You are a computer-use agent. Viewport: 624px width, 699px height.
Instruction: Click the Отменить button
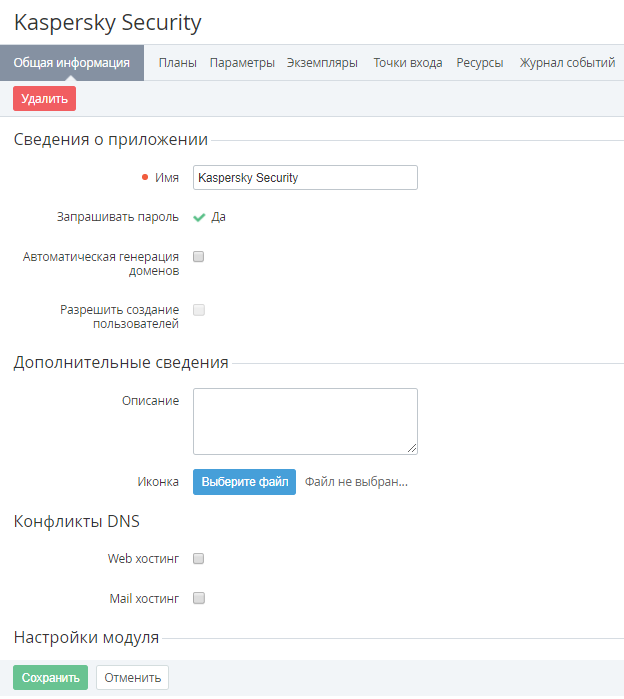click(x=132, y=678)
